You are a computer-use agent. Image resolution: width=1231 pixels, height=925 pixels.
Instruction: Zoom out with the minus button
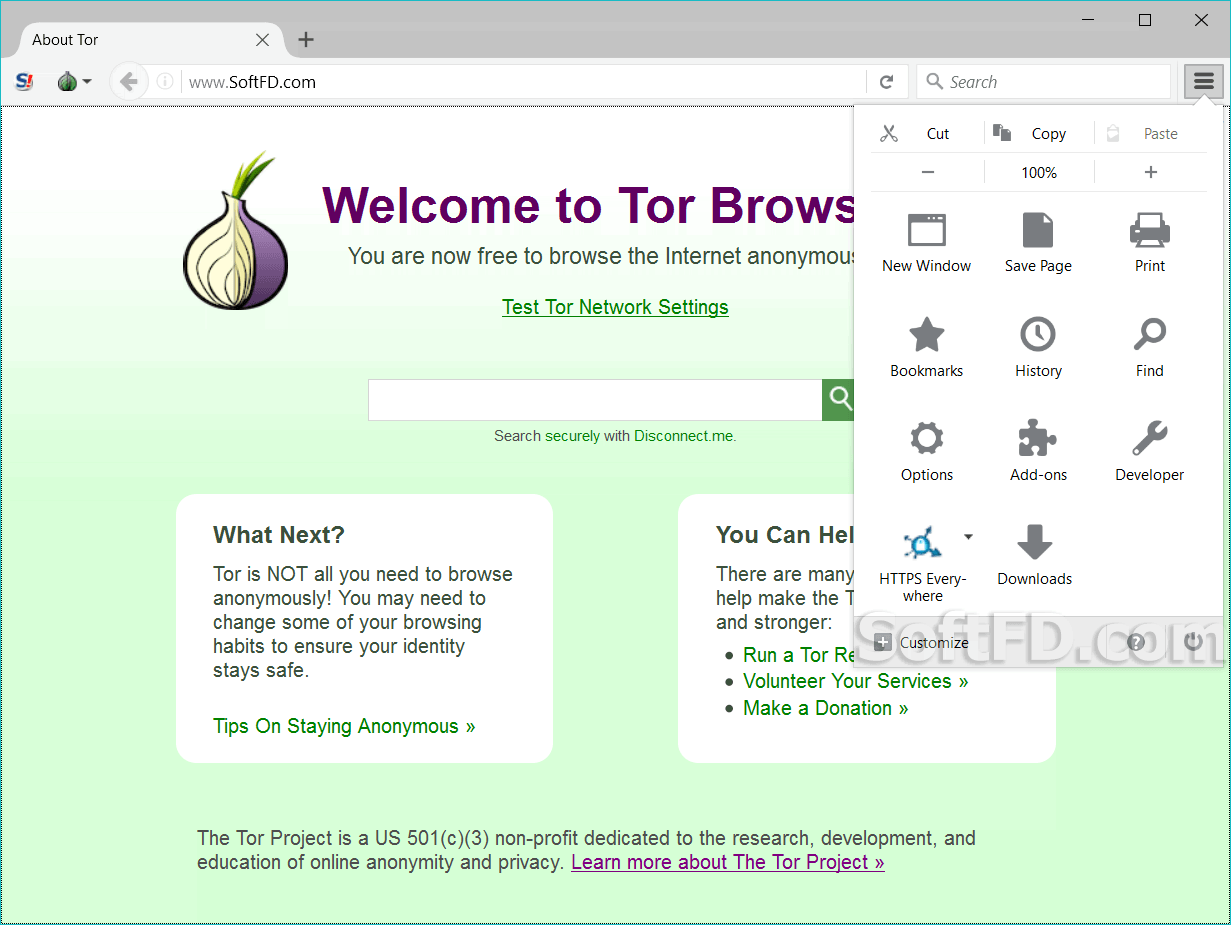[928, 172]
